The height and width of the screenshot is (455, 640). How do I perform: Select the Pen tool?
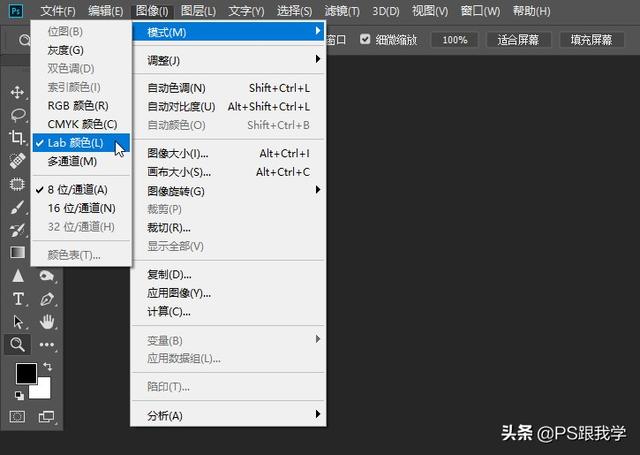47,299
